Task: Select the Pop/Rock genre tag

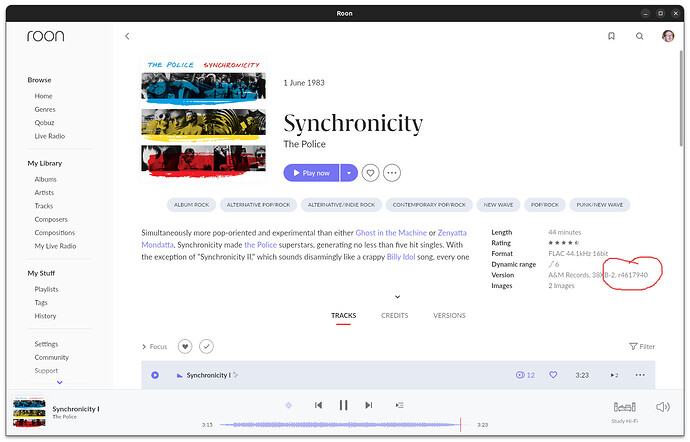Action: [x=544, y=205]
